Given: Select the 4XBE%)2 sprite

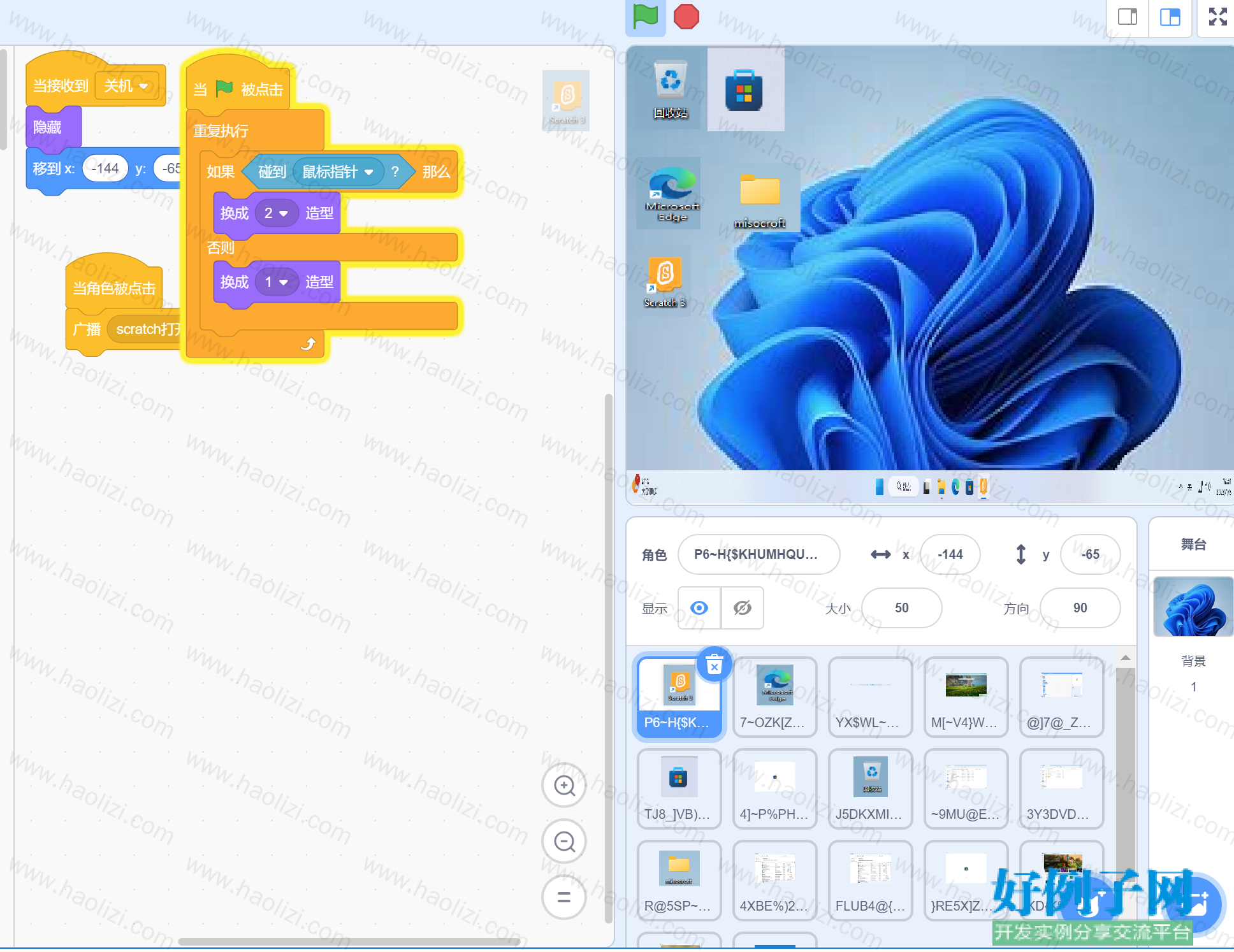Looking at the screenshot, I should coord(774,881).
